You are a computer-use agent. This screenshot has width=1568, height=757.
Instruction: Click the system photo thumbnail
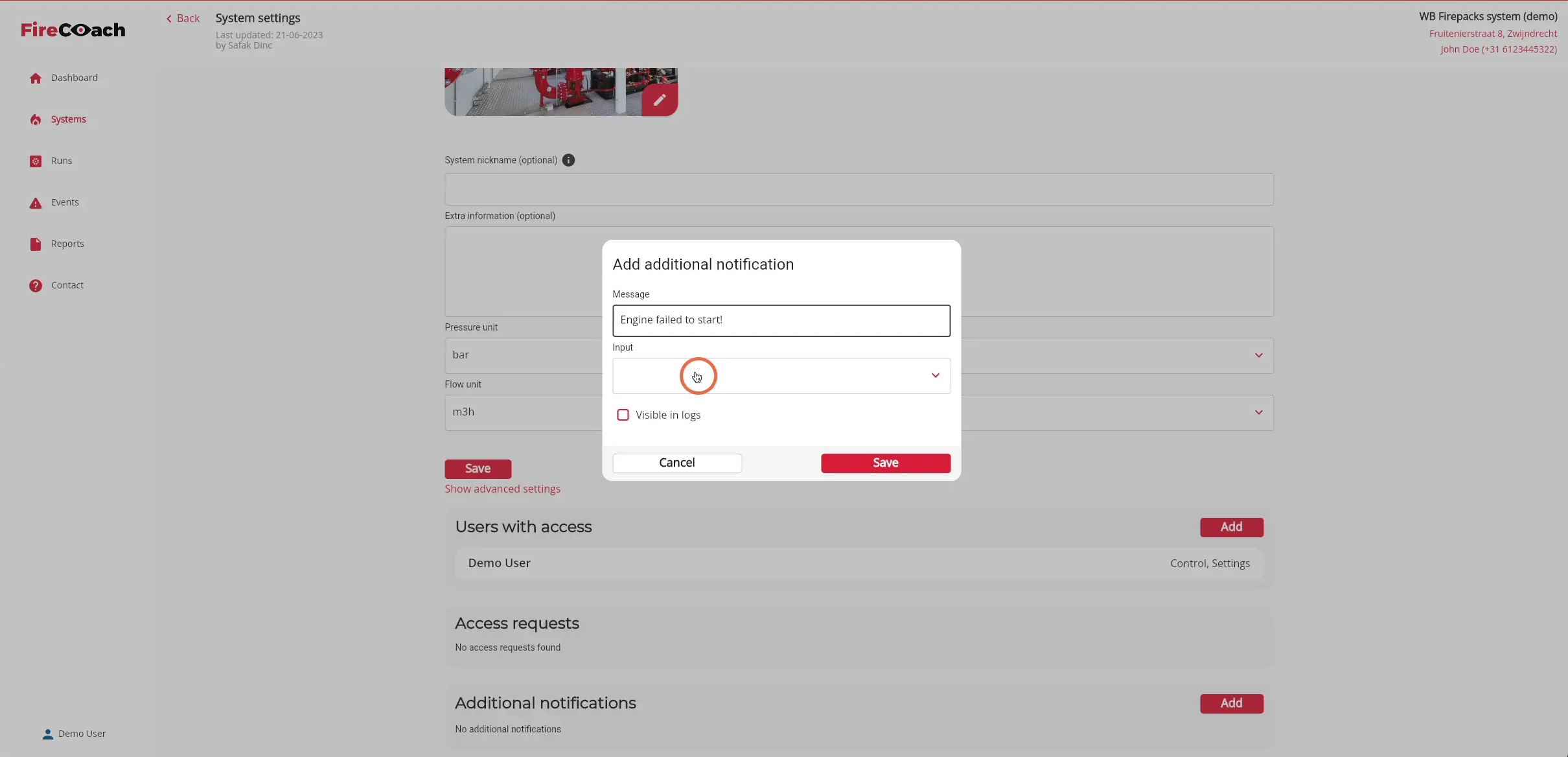pos(561,92)
